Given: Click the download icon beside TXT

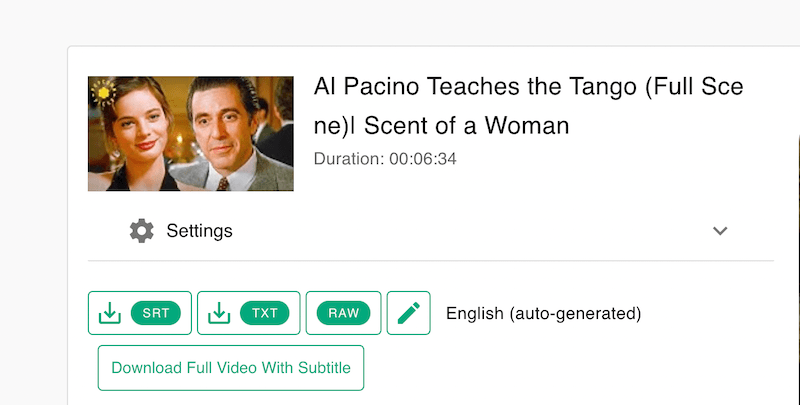Looking at the screenshot, I should (218, 314).
